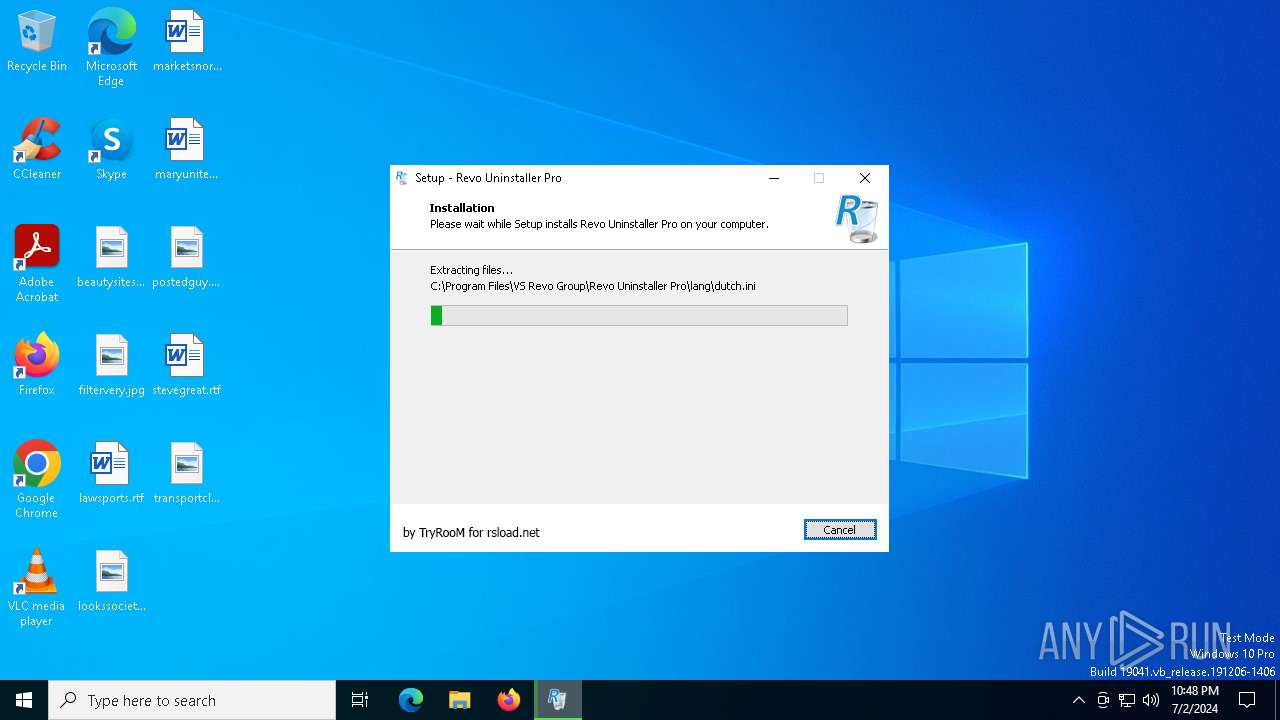
Task: Open the Action Center notifications panel
Action: (1247, 700)
